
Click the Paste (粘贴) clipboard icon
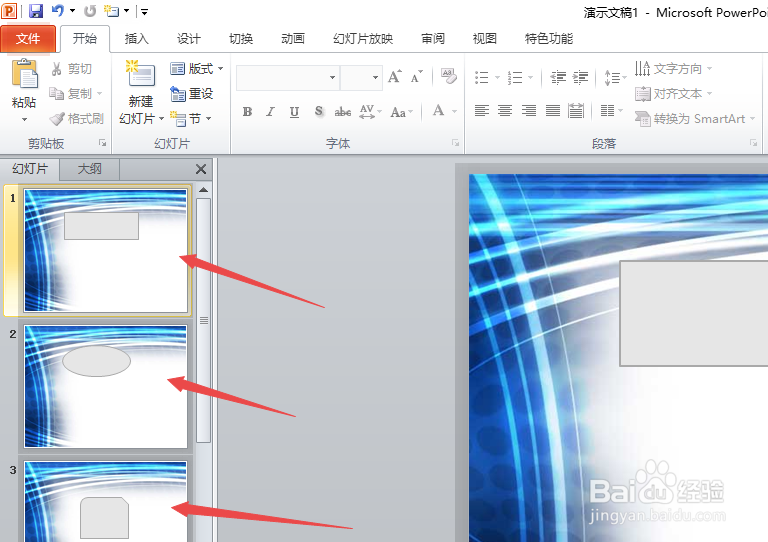click(x=24, y=74)
